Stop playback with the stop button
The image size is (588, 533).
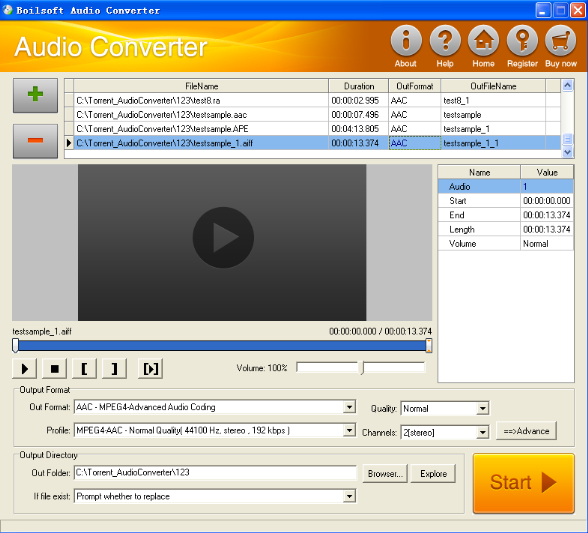click(x=55, y=369)
